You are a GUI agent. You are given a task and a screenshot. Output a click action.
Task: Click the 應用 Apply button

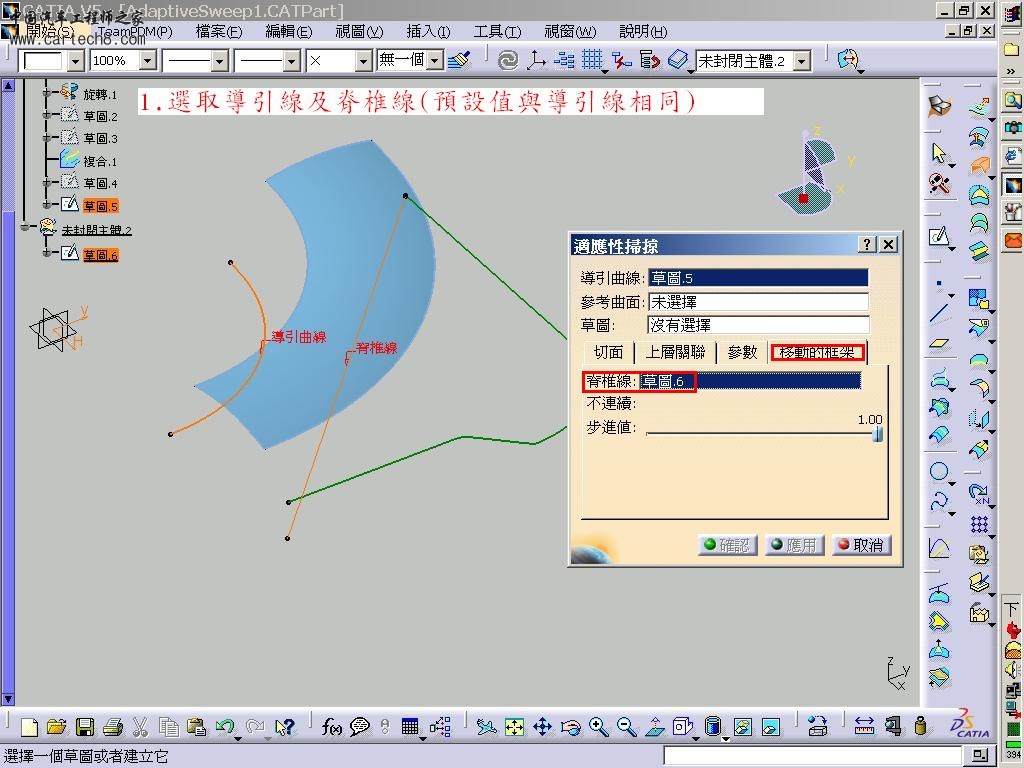pos(795,545)
